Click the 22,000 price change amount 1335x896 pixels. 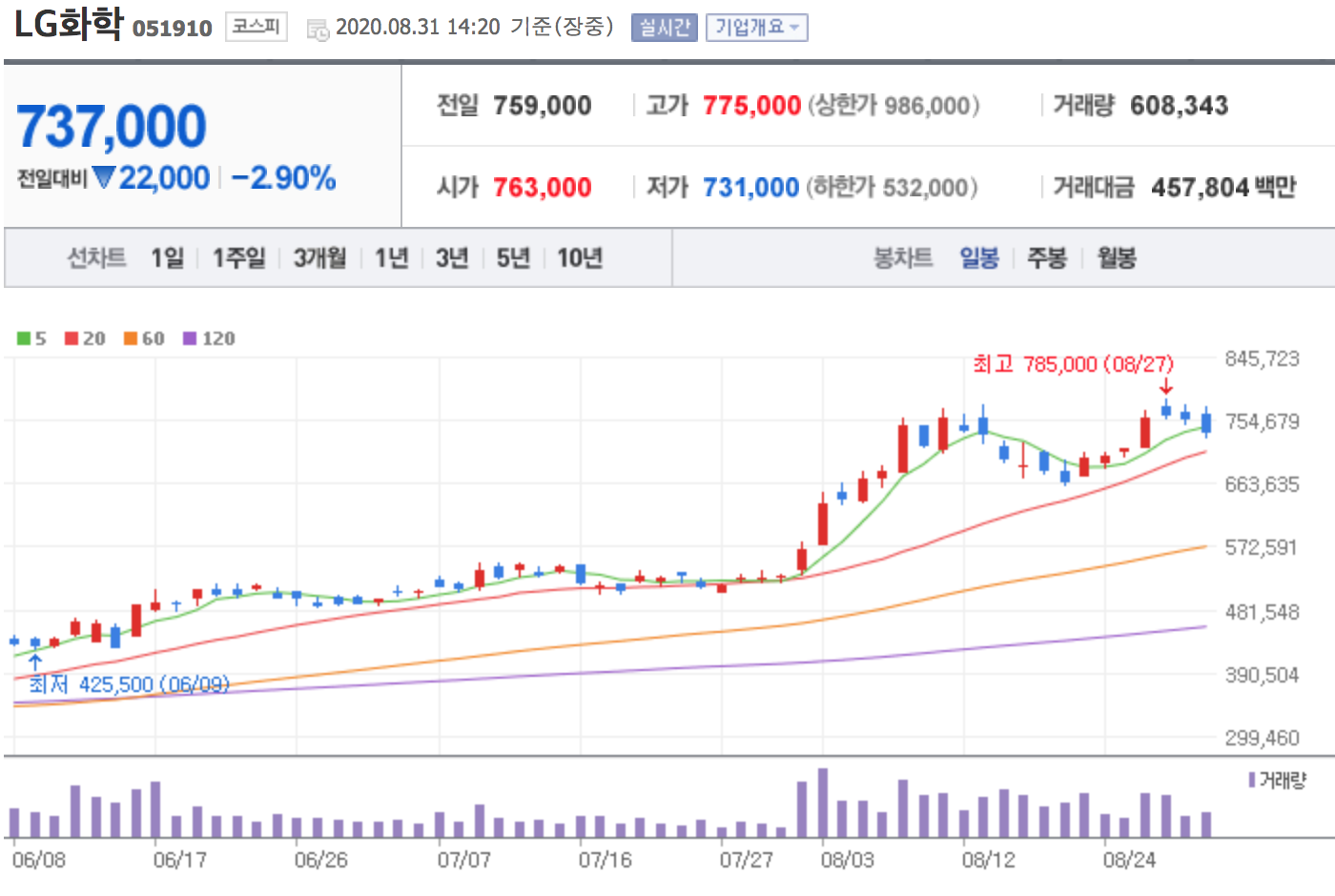click(164, 177)
